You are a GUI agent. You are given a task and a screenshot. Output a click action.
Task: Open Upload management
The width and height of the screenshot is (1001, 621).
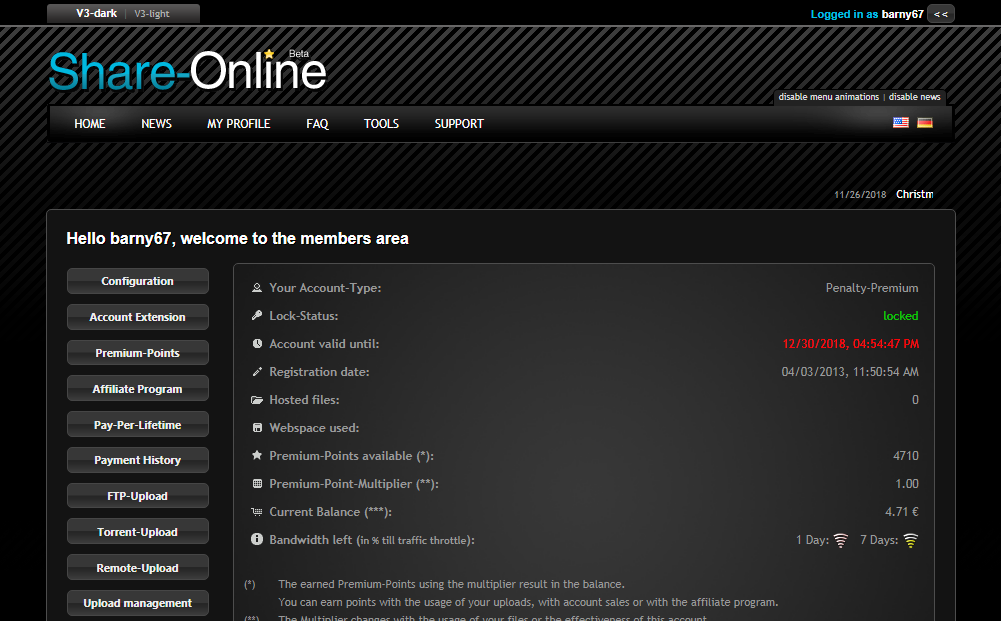pos(138,603)
